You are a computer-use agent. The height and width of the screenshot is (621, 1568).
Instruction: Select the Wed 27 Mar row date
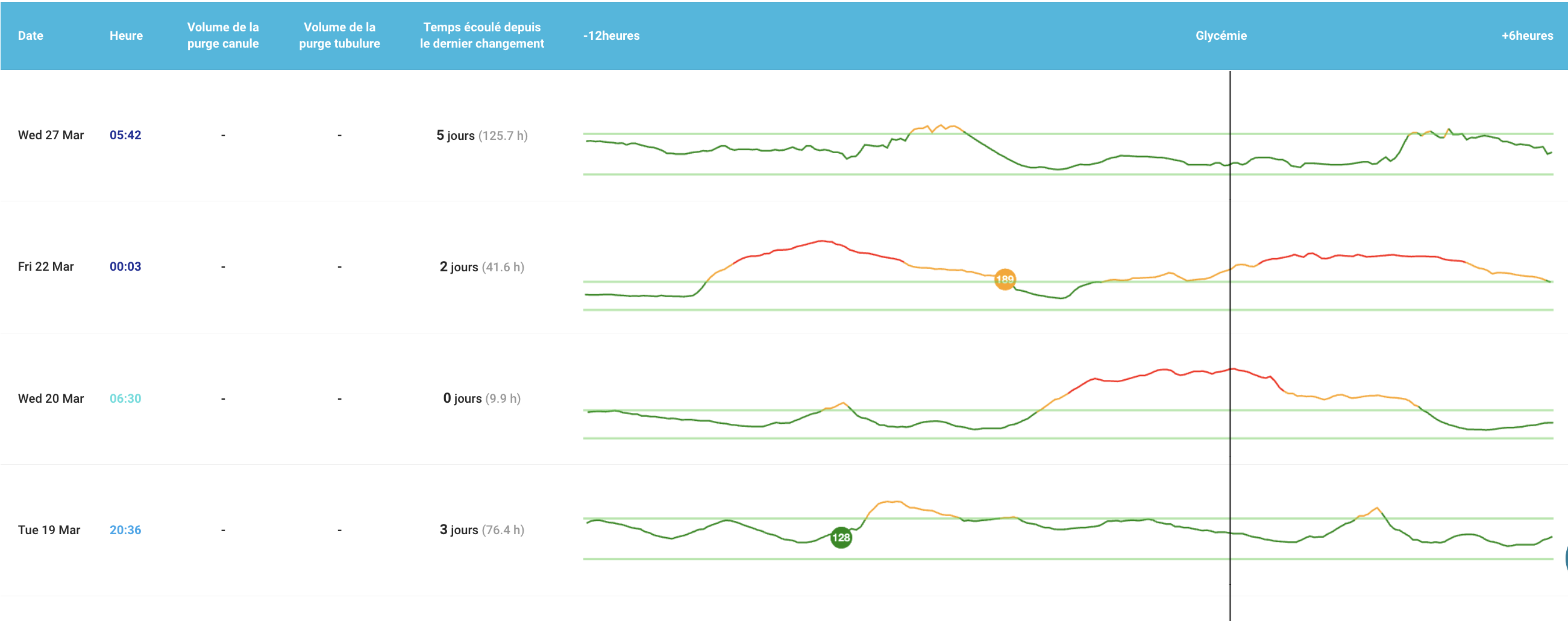point(51,135)
